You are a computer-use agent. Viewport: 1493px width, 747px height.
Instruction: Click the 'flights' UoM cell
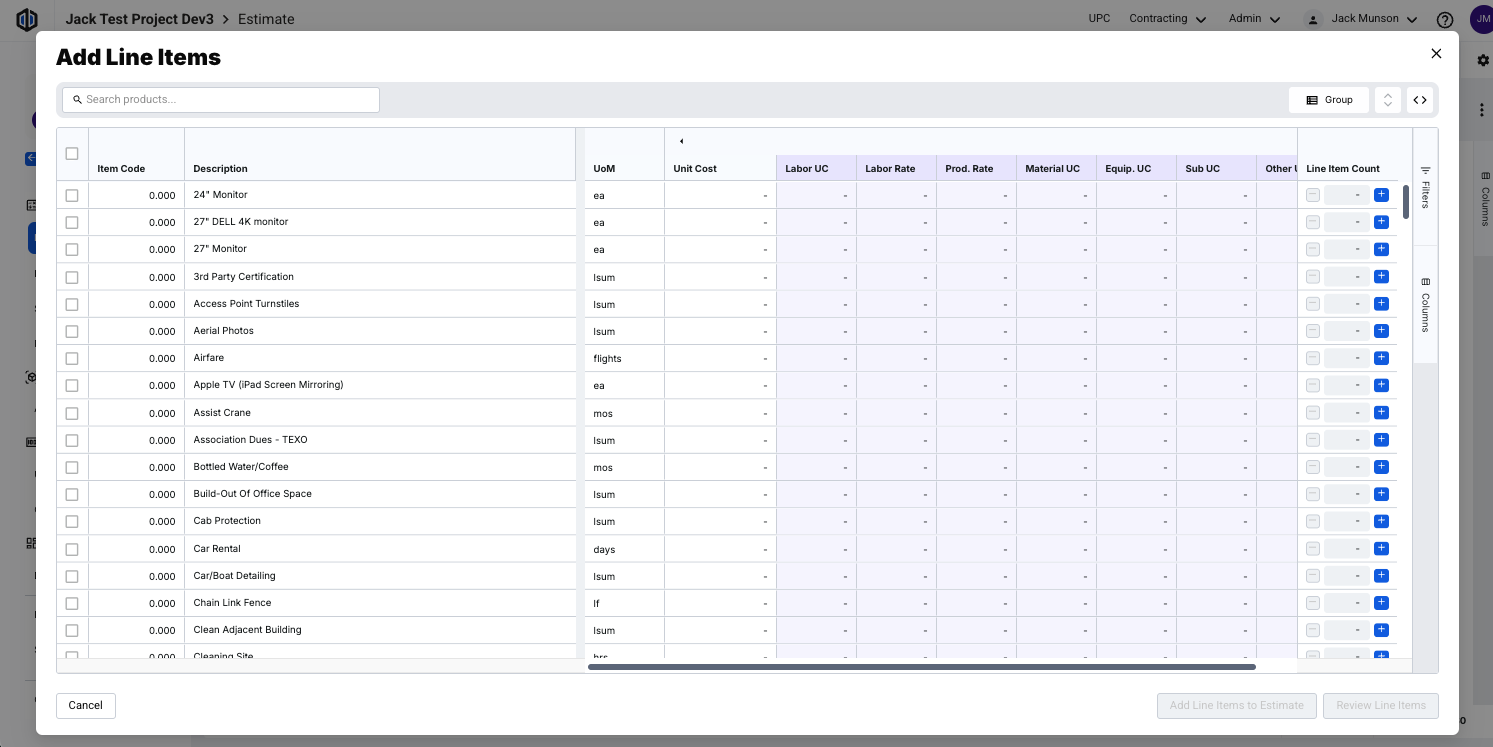coord(624,358)
